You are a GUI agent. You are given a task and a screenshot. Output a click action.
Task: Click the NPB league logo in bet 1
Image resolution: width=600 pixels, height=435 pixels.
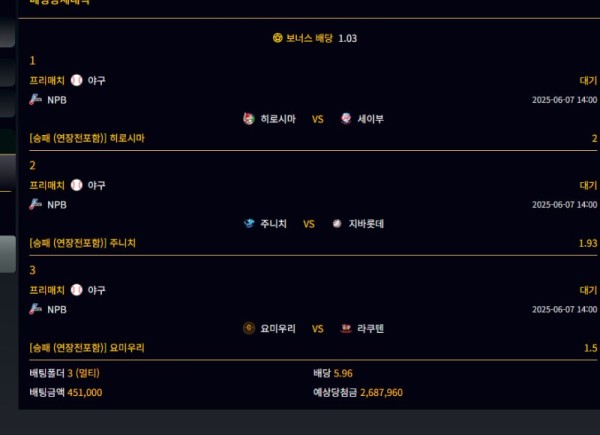(x=36, y=99)
